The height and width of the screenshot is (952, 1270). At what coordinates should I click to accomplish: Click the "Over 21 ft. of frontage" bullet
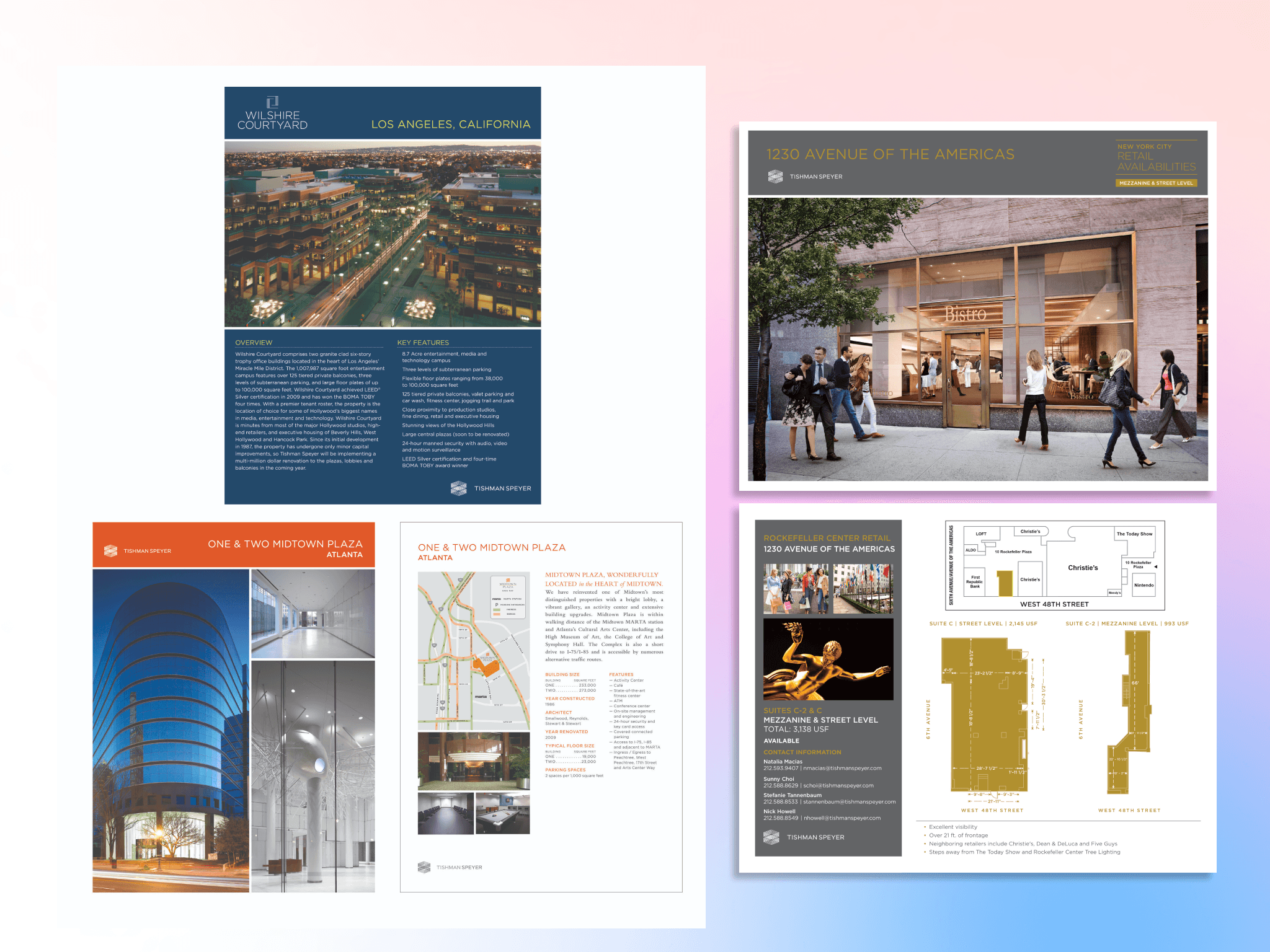[958, 835]
